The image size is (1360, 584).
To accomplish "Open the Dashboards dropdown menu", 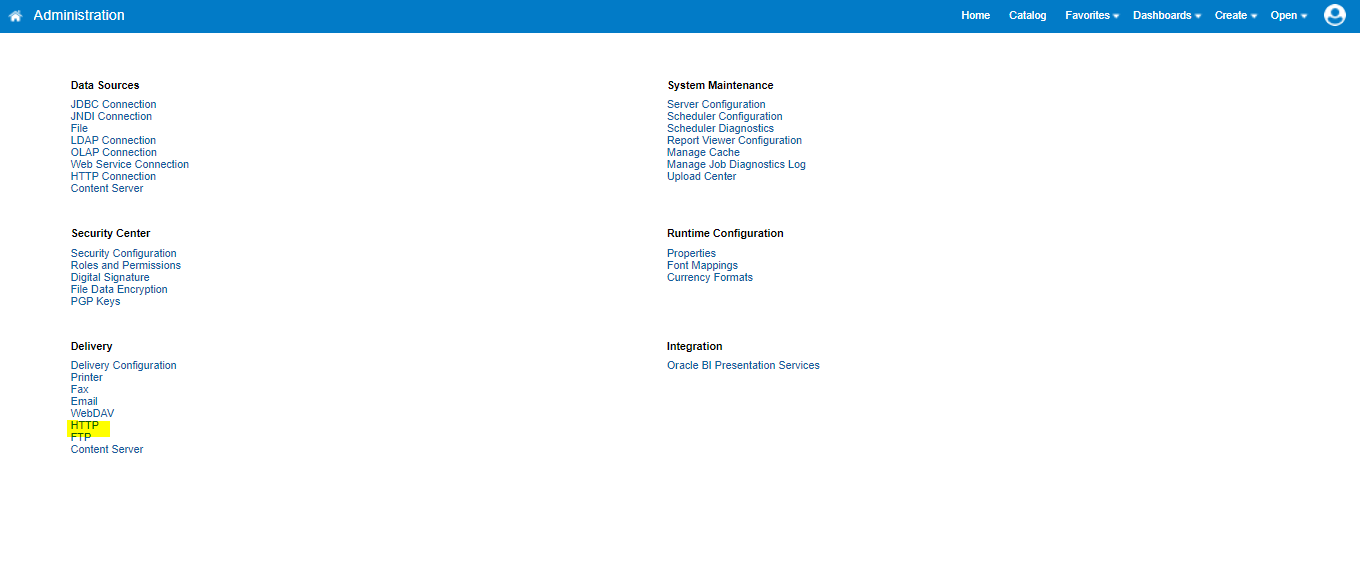I will tap(1166, 15).
